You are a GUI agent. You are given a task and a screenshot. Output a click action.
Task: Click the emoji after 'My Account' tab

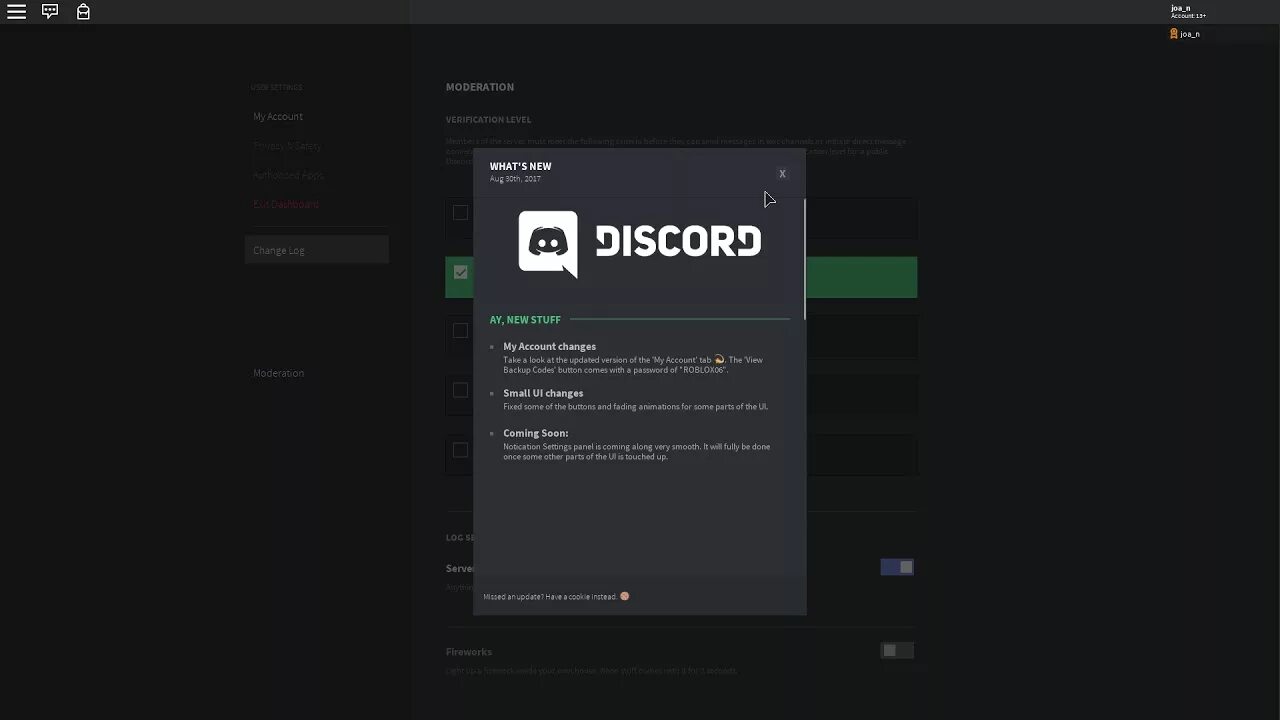tap(719, 360)
